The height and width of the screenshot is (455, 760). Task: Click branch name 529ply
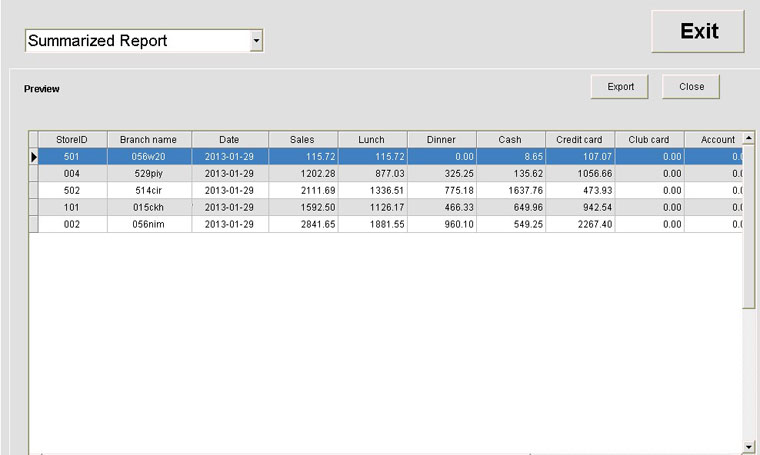(149, 173)
